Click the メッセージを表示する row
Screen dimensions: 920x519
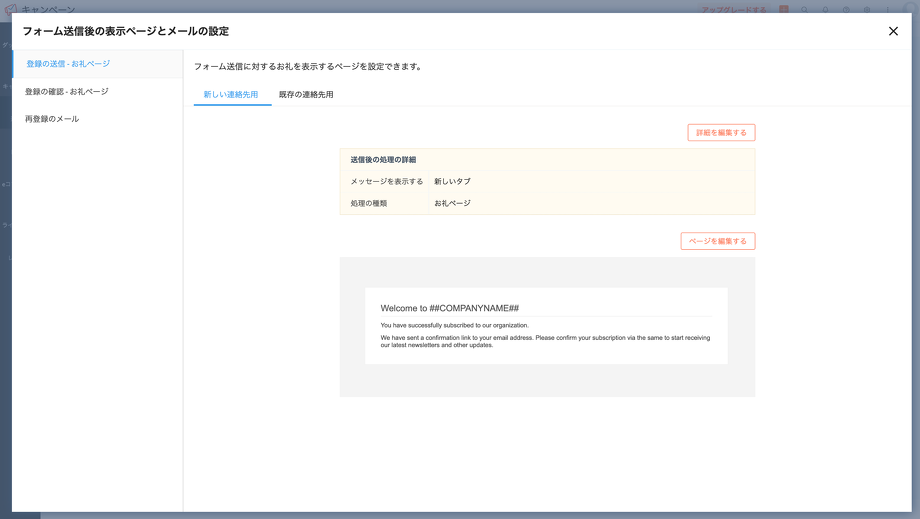click(x=546, y=182)
